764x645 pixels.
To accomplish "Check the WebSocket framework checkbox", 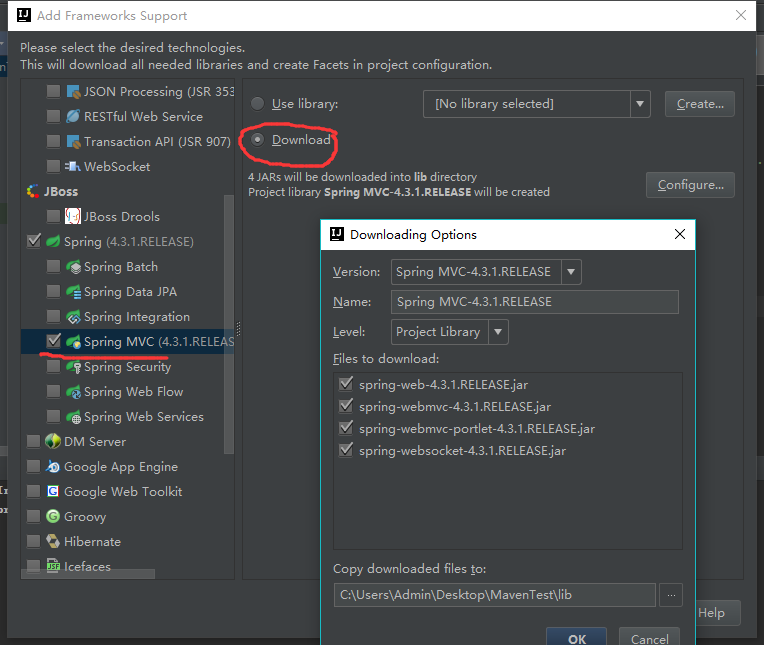I will pos(53,167).
